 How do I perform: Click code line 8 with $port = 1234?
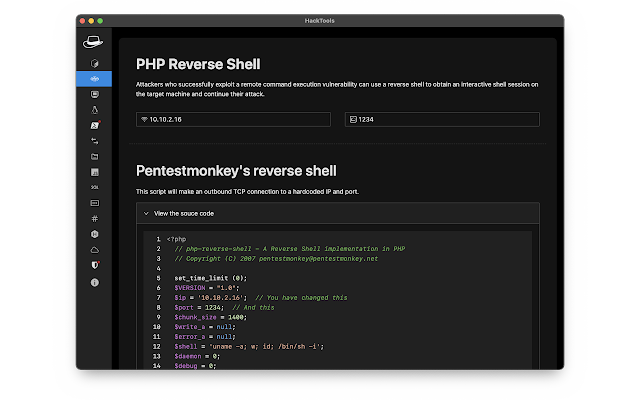click(224, 307)
